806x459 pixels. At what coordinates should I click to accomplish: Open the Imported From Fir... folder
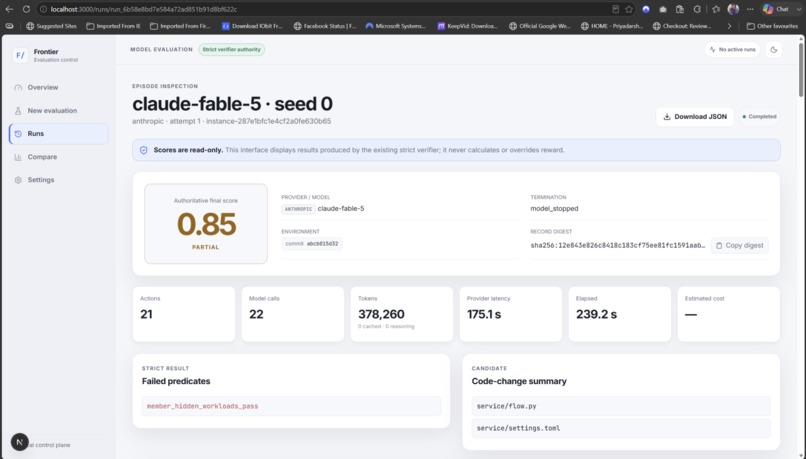pyautogui.click(x=179, y=26)
